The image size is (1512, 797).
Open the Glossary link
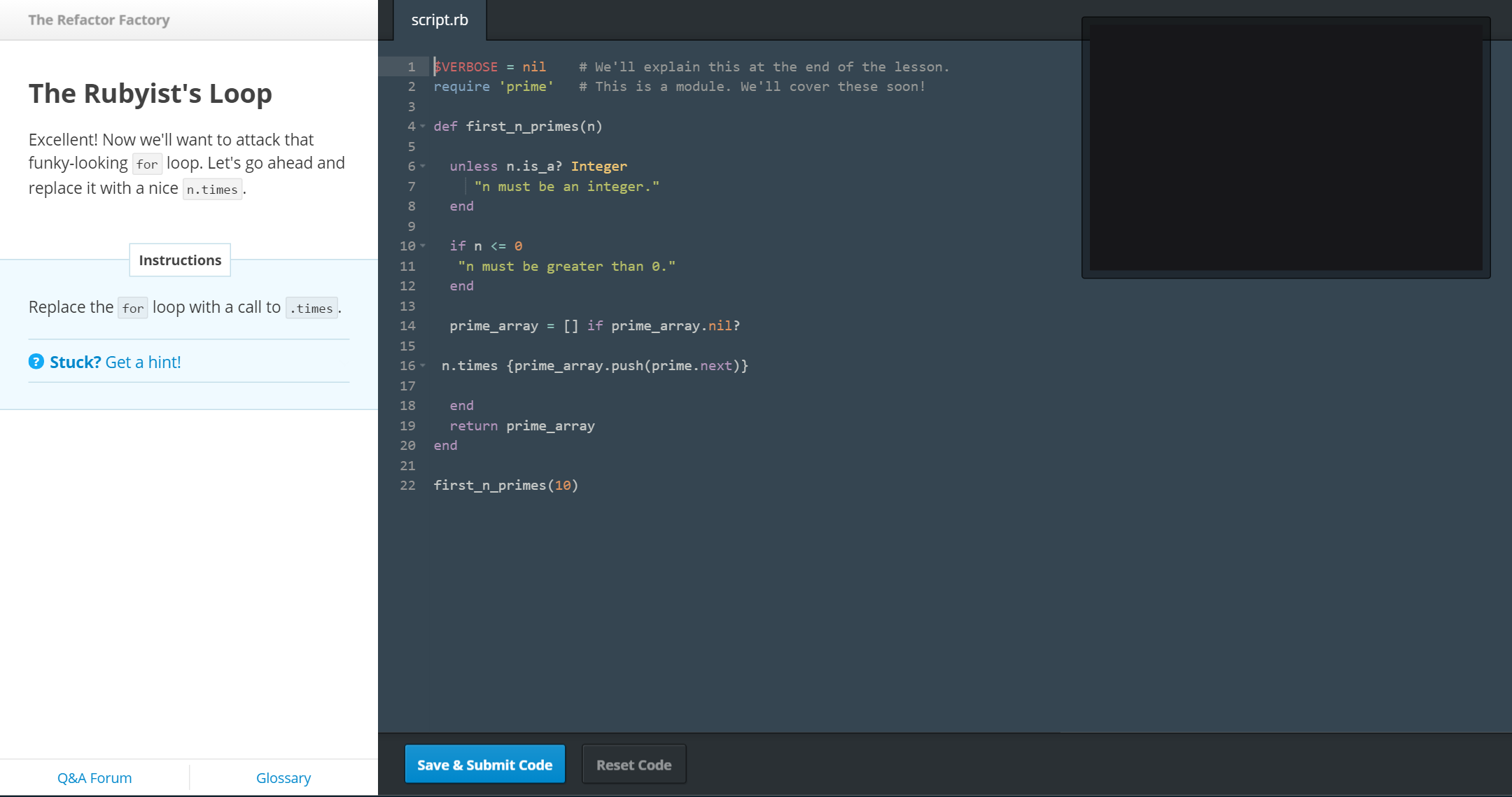pos(283,778)
